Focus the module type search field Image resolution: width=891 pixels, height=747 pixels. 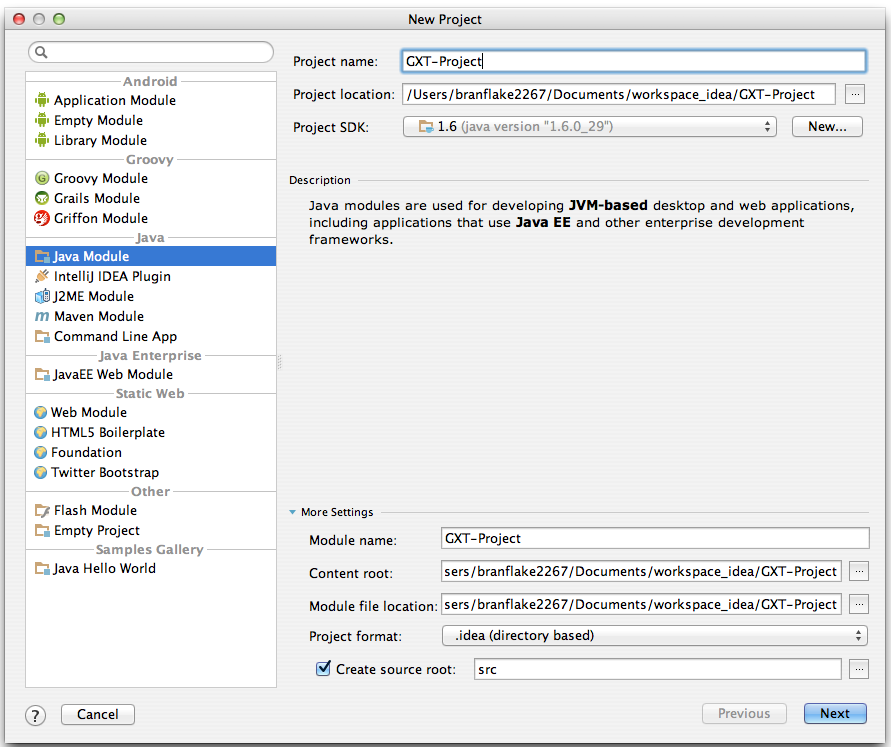point(151,52)
